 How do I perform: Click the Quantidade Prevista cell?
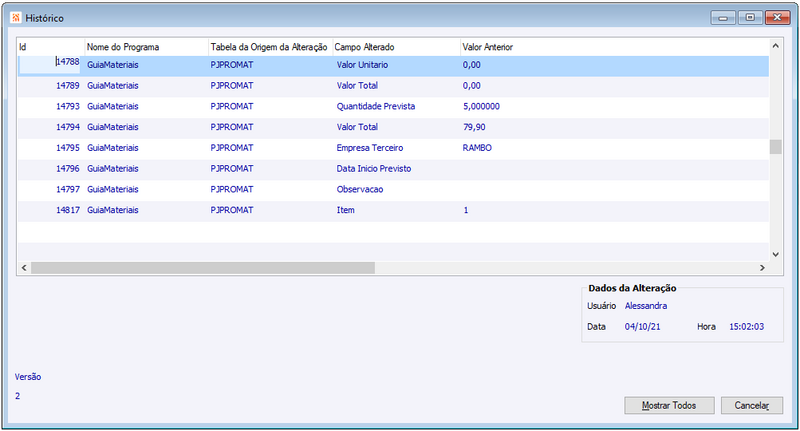coord(376,107)
